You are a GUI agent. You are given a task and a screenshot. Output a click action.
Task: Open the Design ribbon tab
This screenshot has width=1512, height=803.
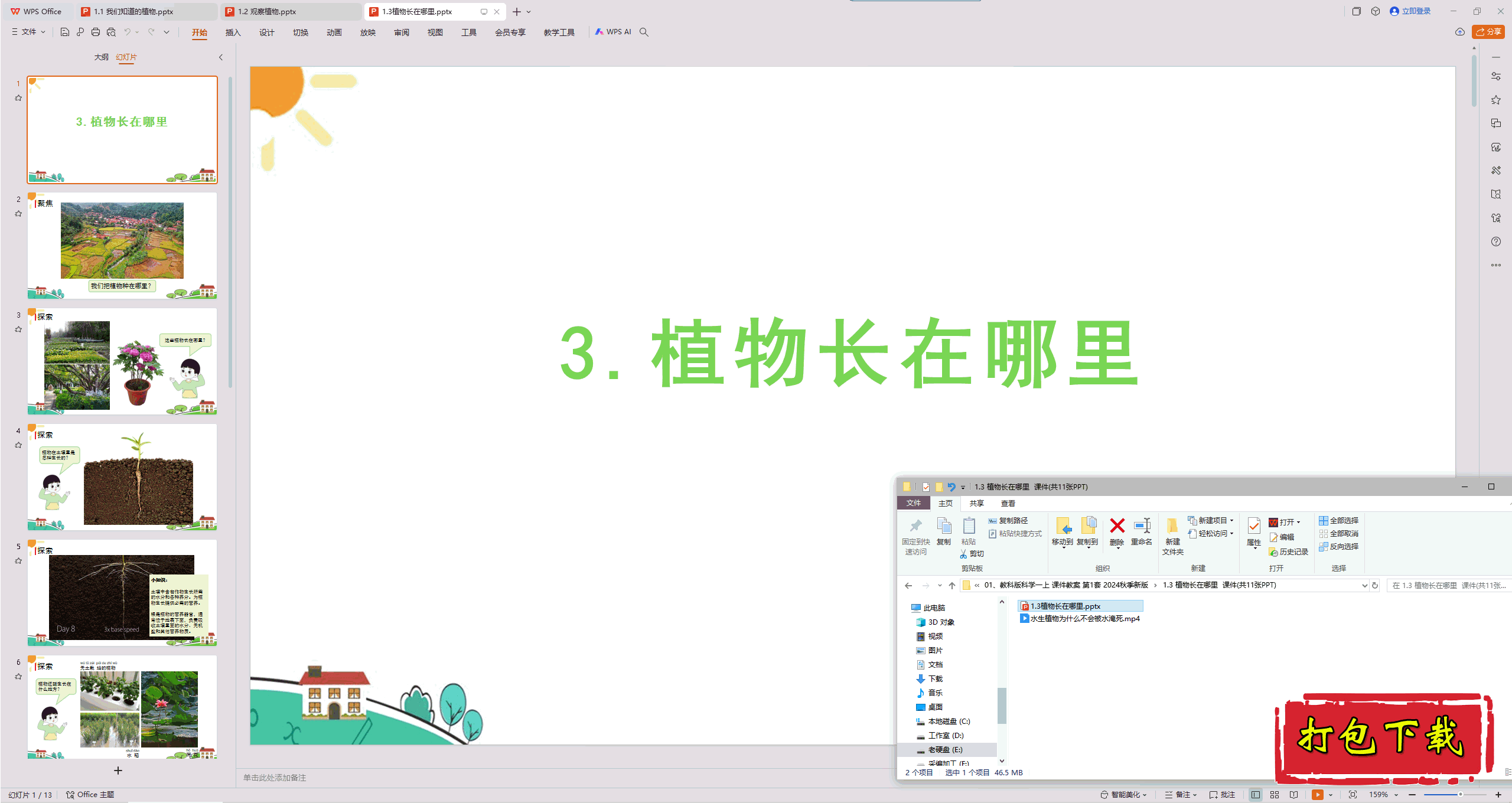pyautogui.click(x=267, y=32)
